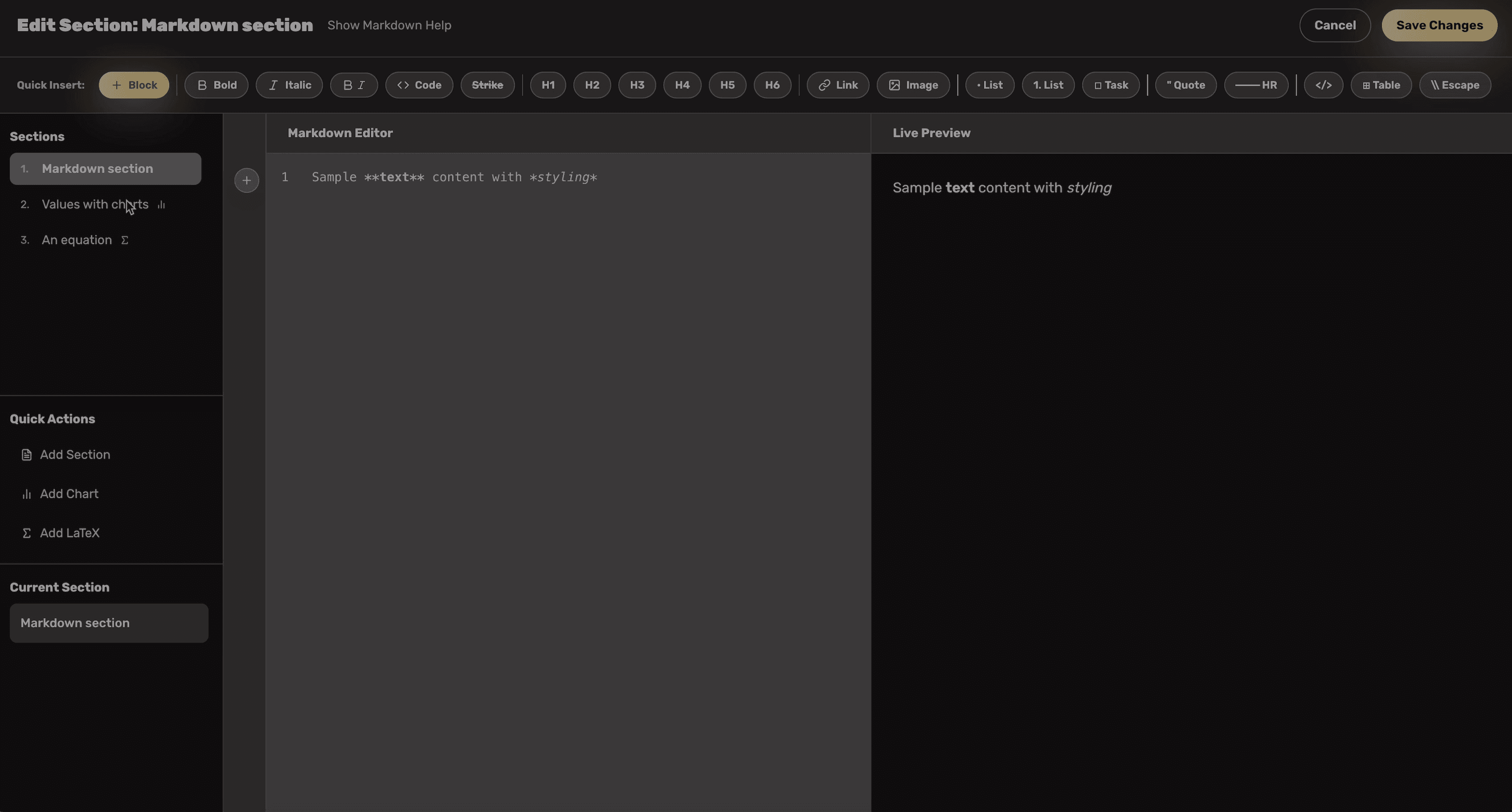
Task: Insert a horizontal rule with HR
Action: pyautogui.click(x=1256, y=85)
